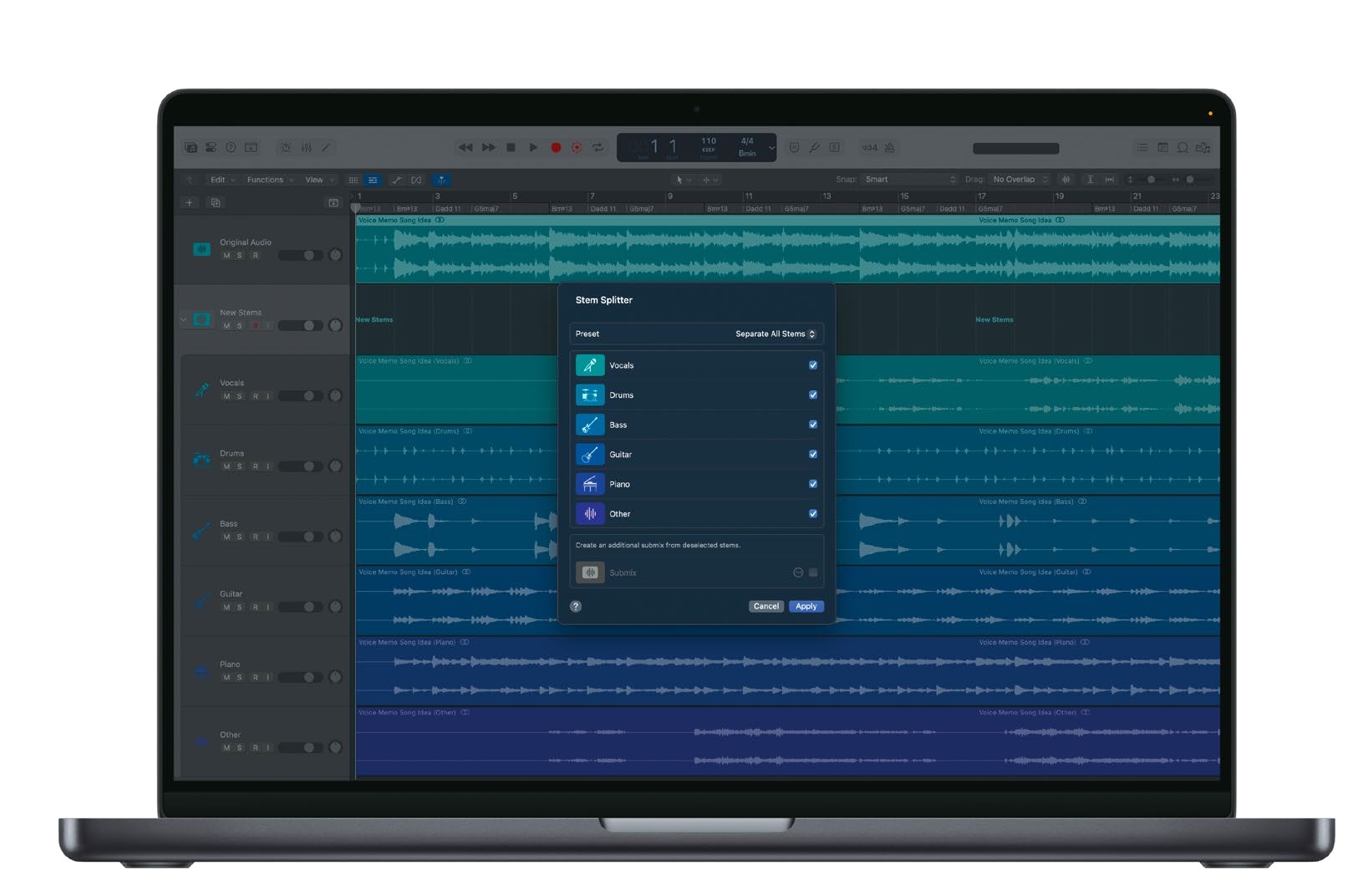This screenshot has height=896, width=1363.
Task: Solo the Vocals track
Action: (239, 396)
